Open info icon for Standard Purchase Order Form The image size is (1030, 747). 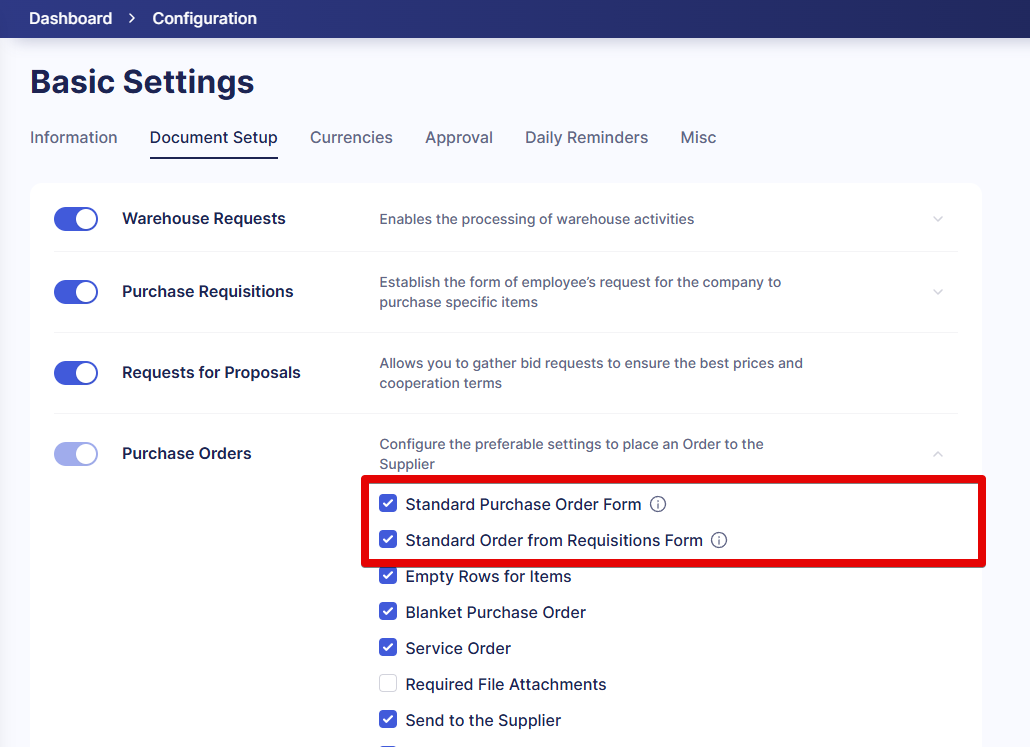pyautogui.click(x=658, y=504)
